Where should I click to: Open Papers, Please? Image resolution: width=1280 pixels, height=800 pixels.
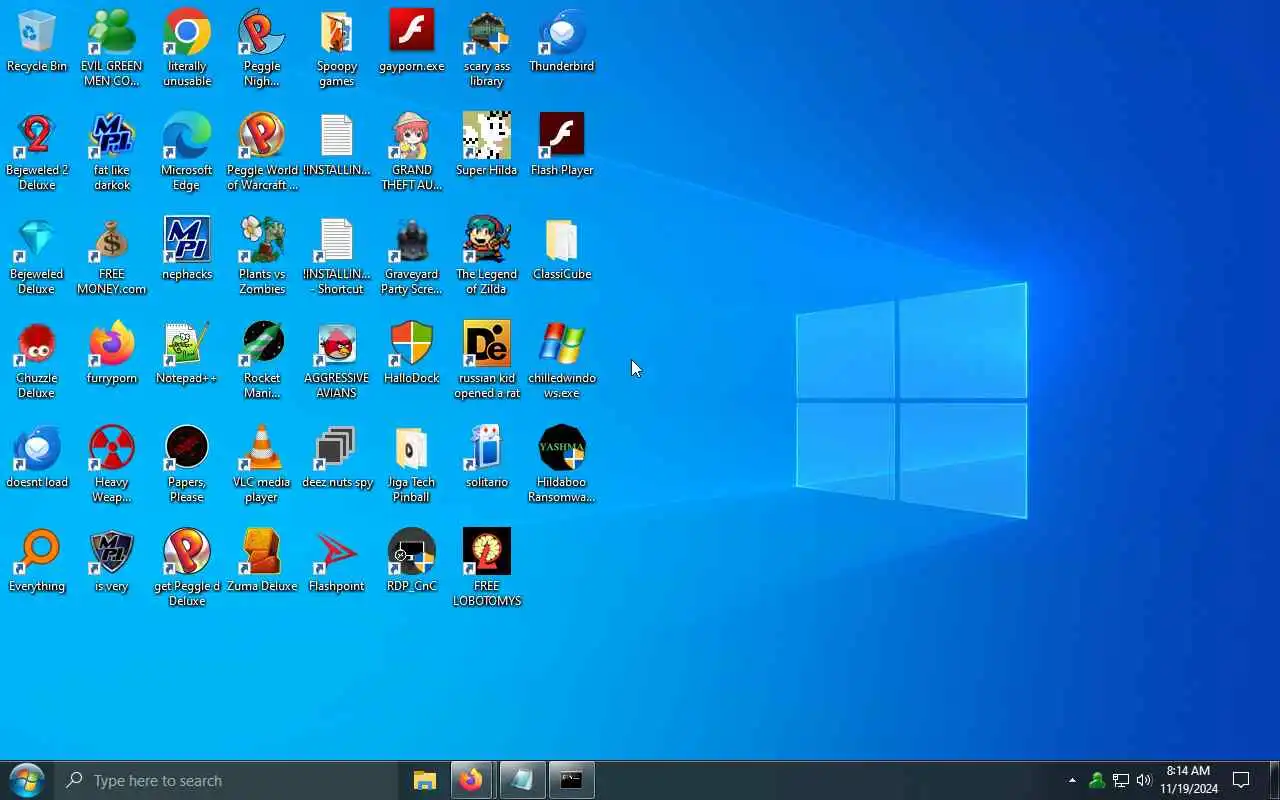tap(187, 464)
